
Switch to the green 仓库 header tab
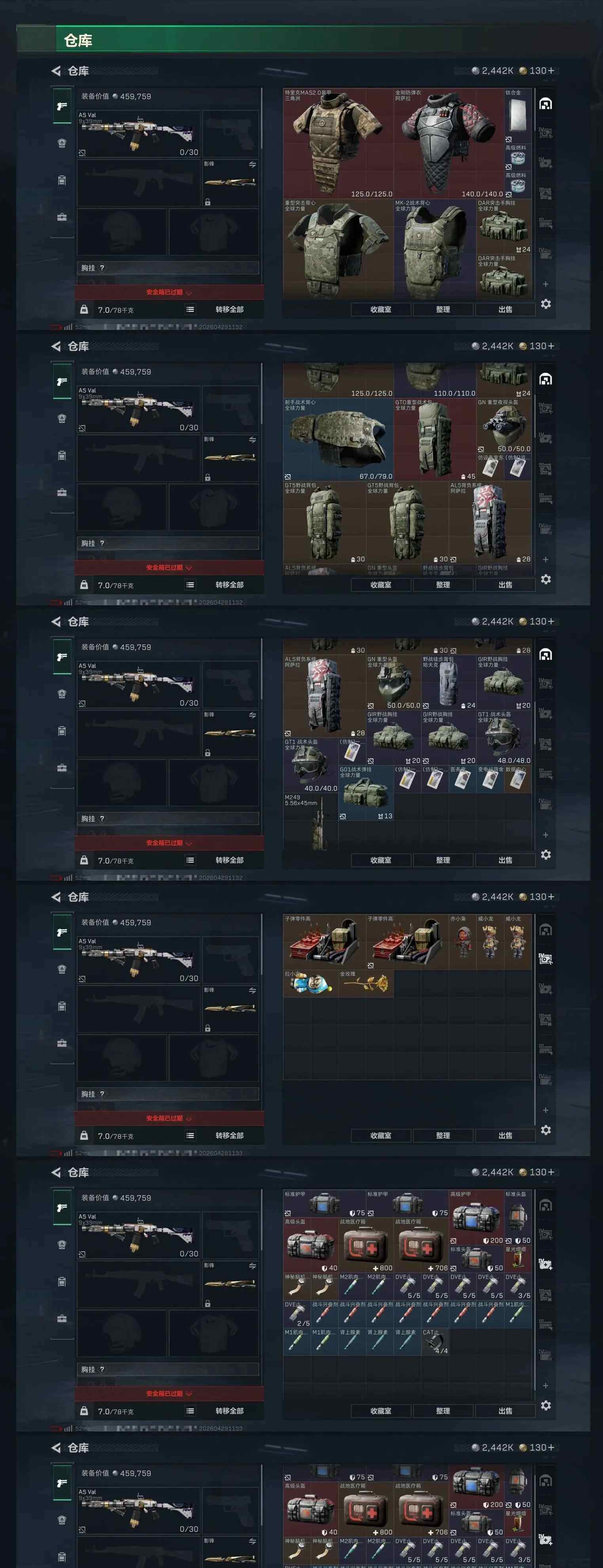click(78, 41)
